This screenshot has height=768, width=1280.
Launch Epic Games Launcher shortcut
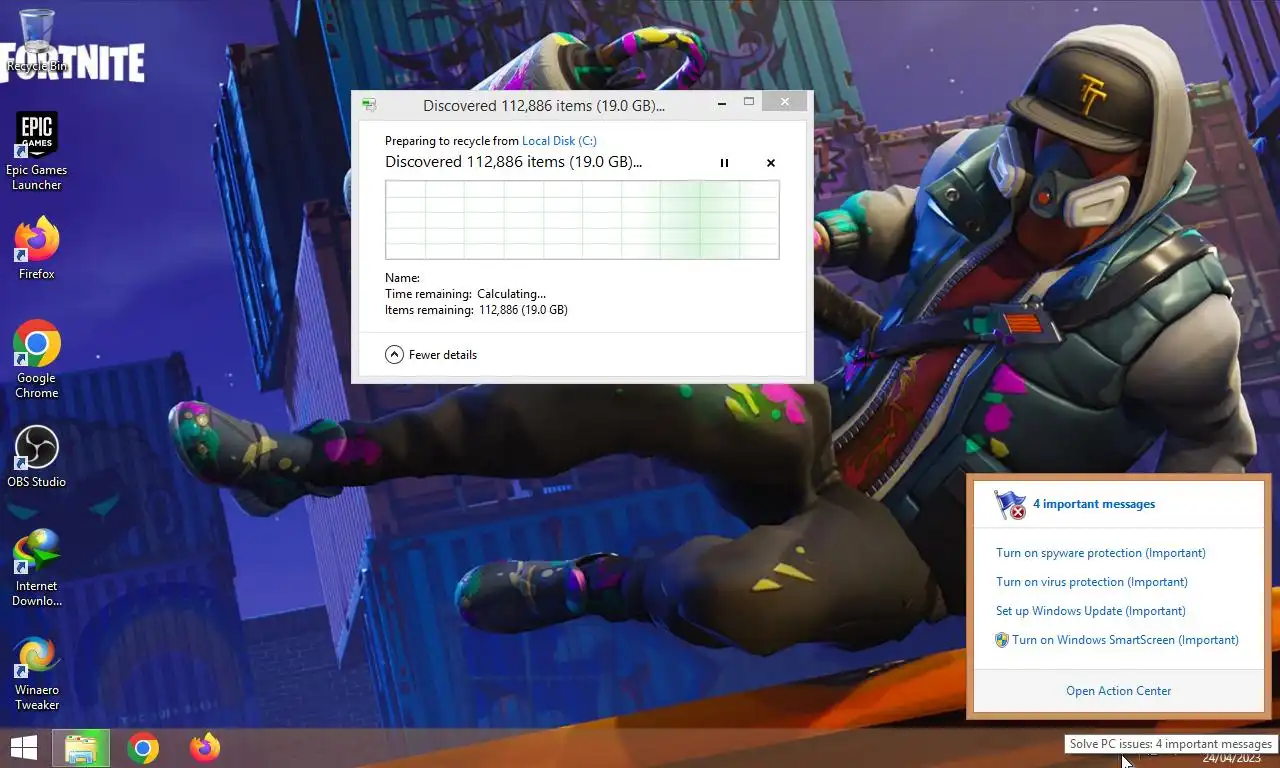click(x=36, y=151)
